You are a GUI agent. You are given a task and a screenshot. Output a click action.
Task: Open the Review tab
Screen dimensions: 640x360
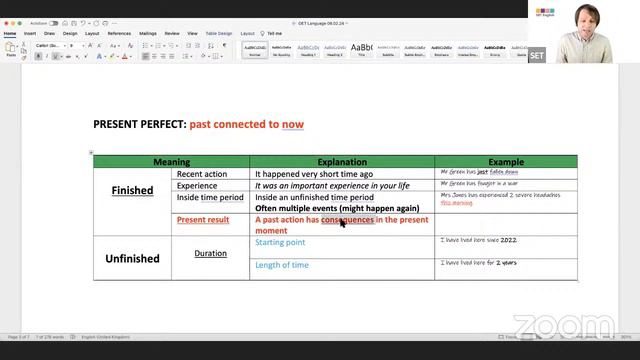pos(172,33)
